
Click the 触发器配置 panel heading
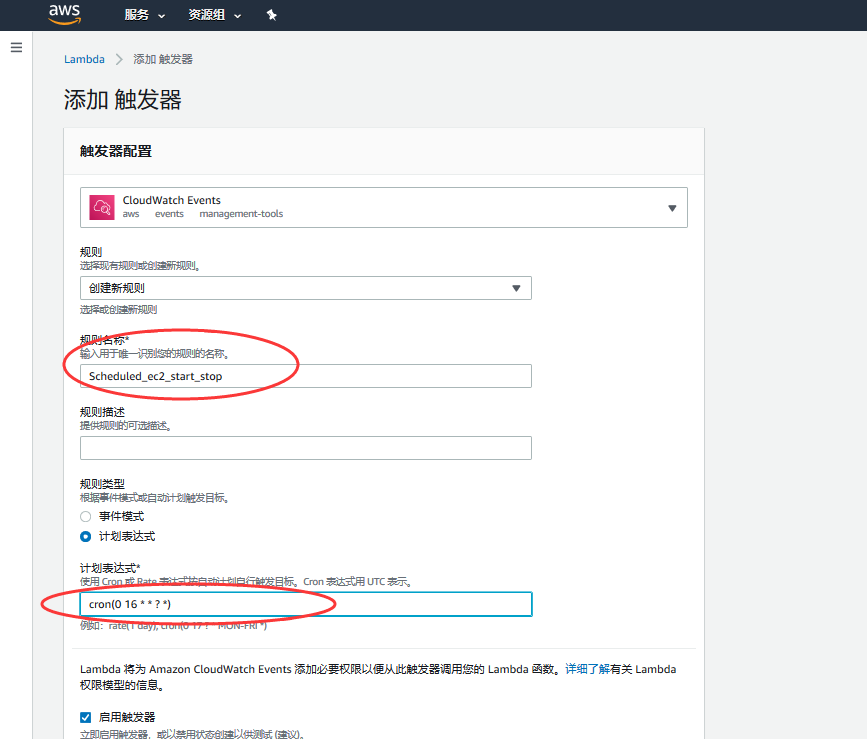(x=116, y=151)
